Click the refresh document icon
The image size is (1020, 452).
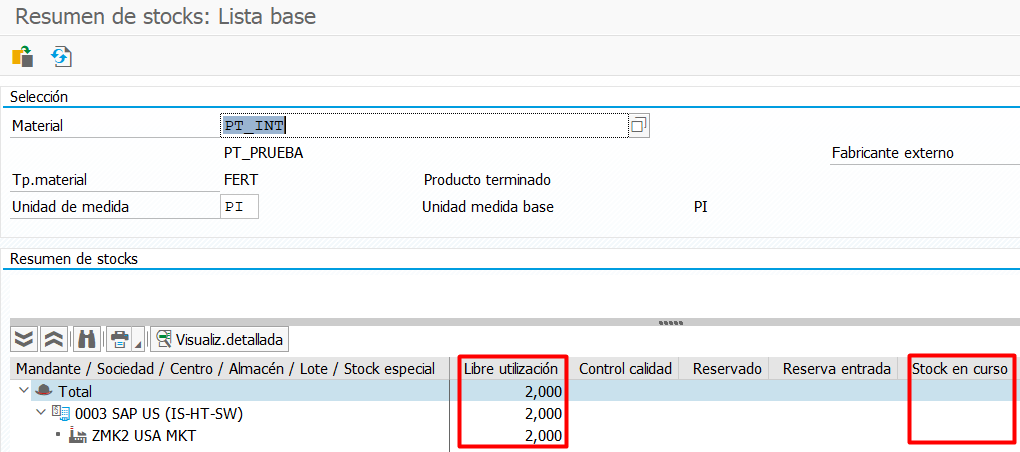coord(61,57)
